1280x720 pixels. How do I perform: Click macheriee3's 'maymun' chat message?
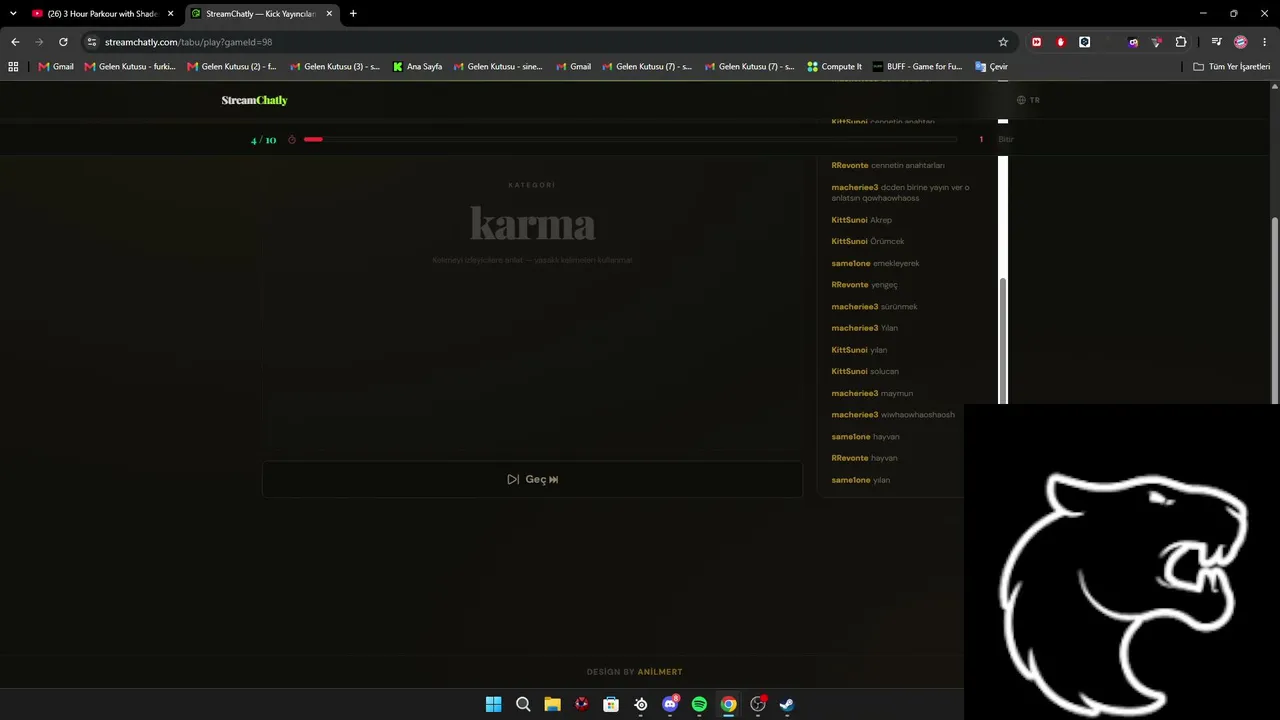872,393
